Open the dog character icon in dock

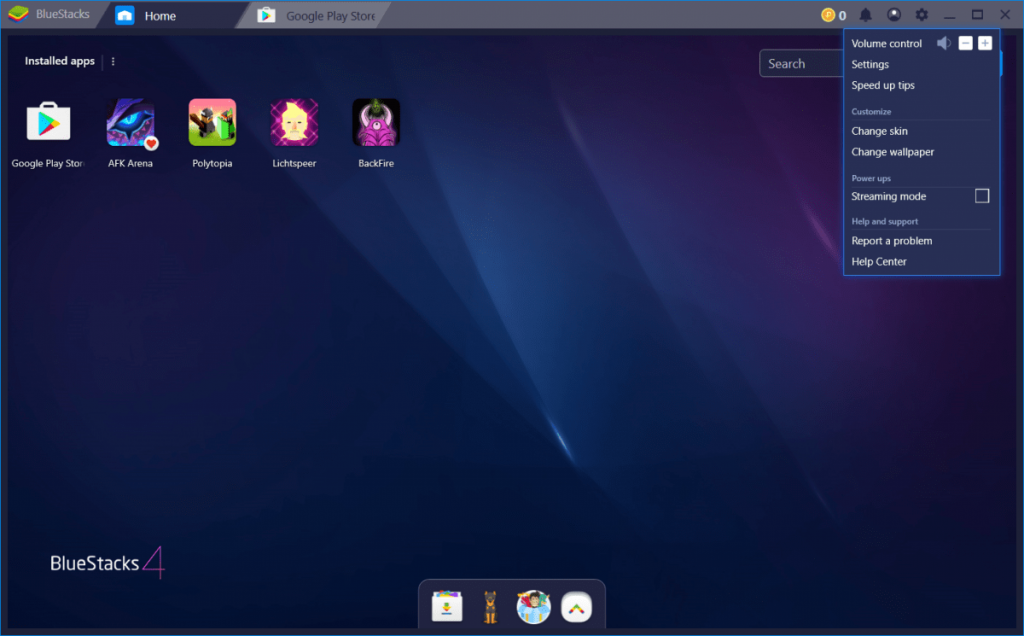[490, 607]
